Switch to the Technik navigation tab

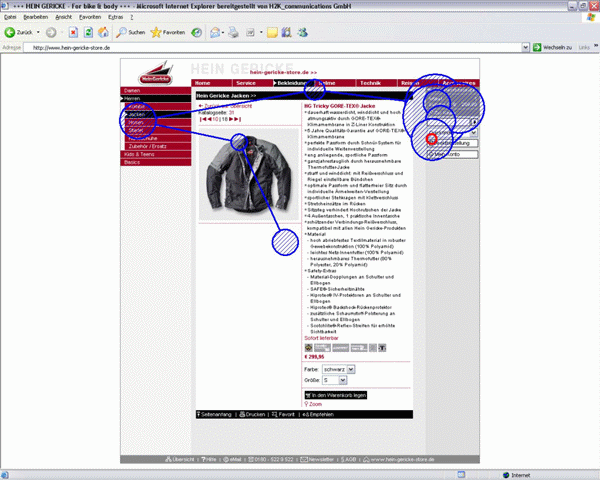(x=376, y=83)
